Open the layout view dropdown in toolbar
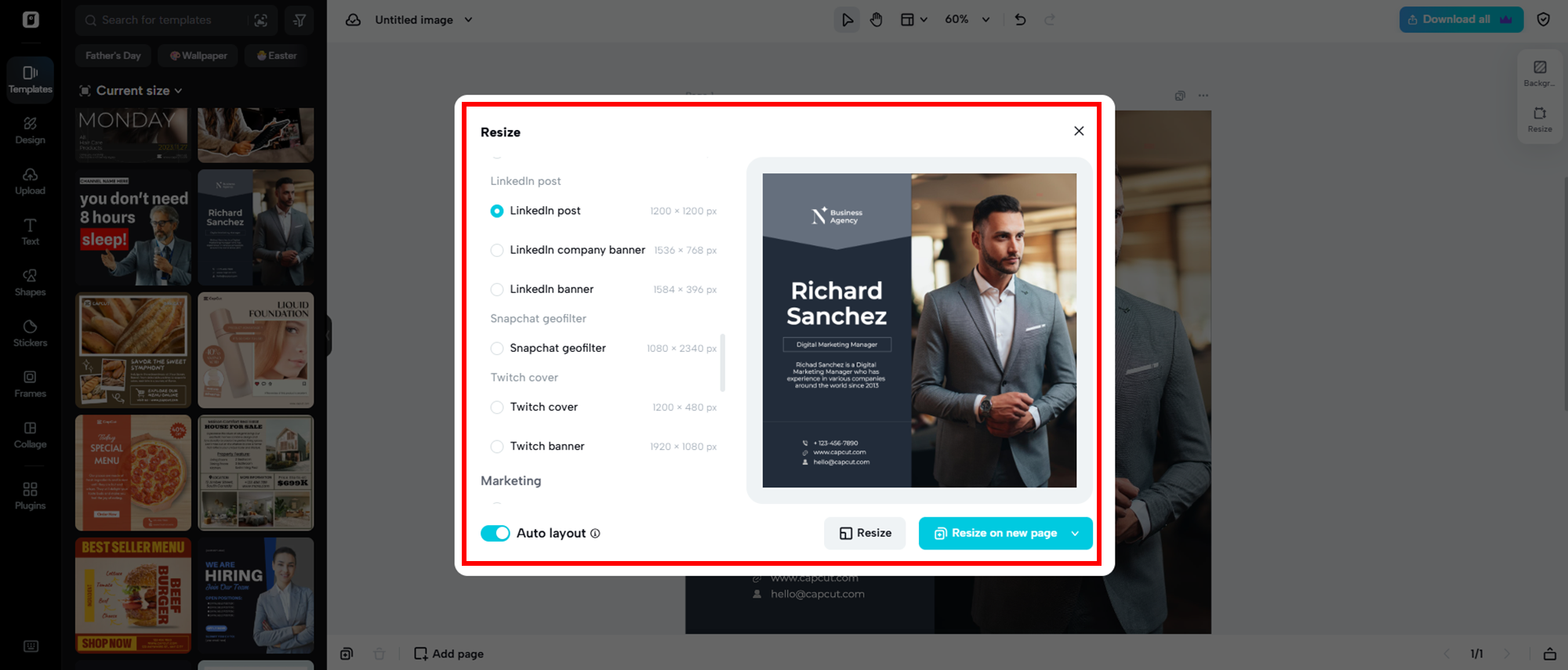Screen dimensions: 1568x670 tap(913, 20)
